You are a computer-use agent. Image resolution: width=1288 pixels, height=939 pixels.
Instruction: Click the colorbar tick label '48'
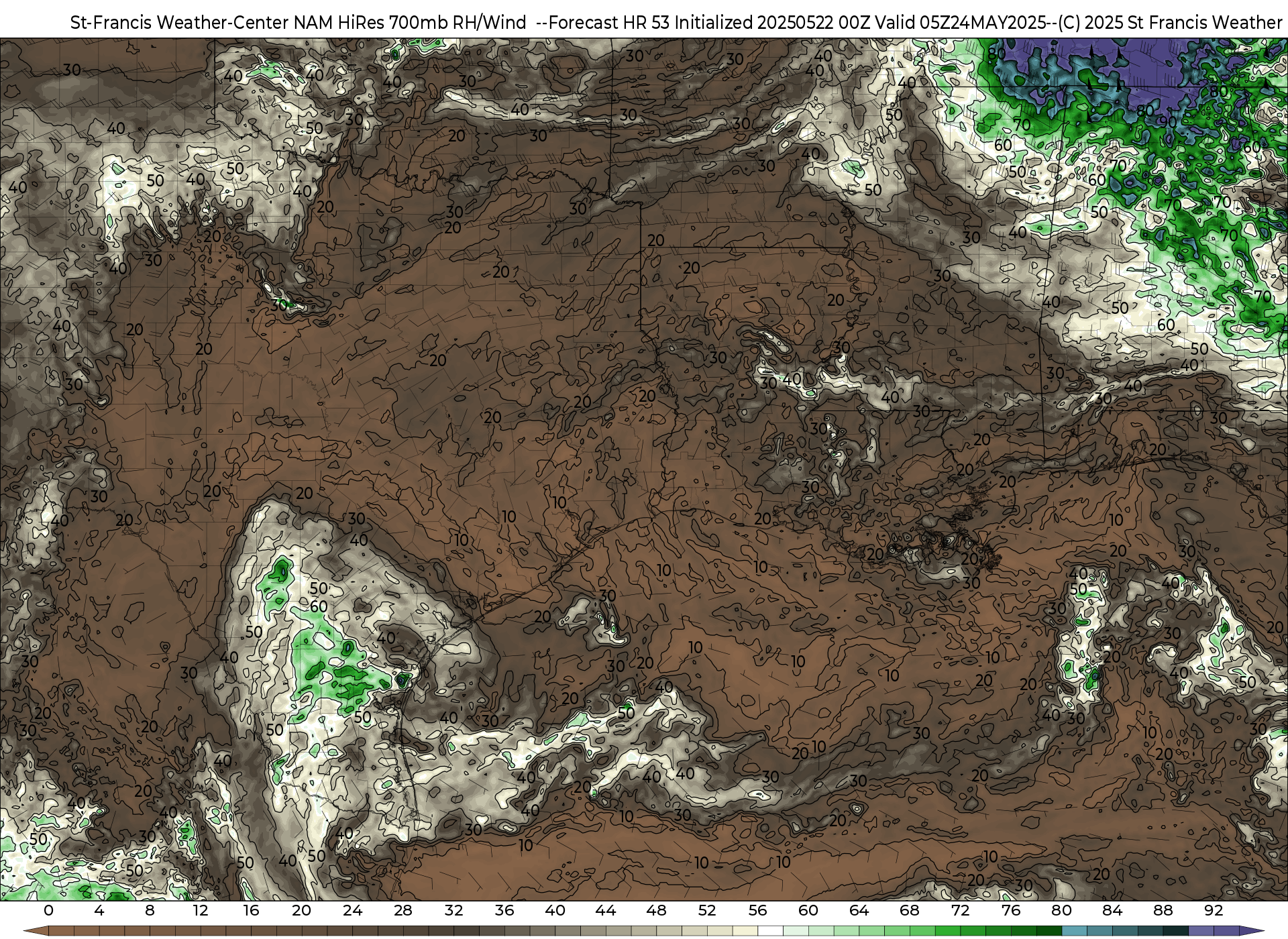656,910
